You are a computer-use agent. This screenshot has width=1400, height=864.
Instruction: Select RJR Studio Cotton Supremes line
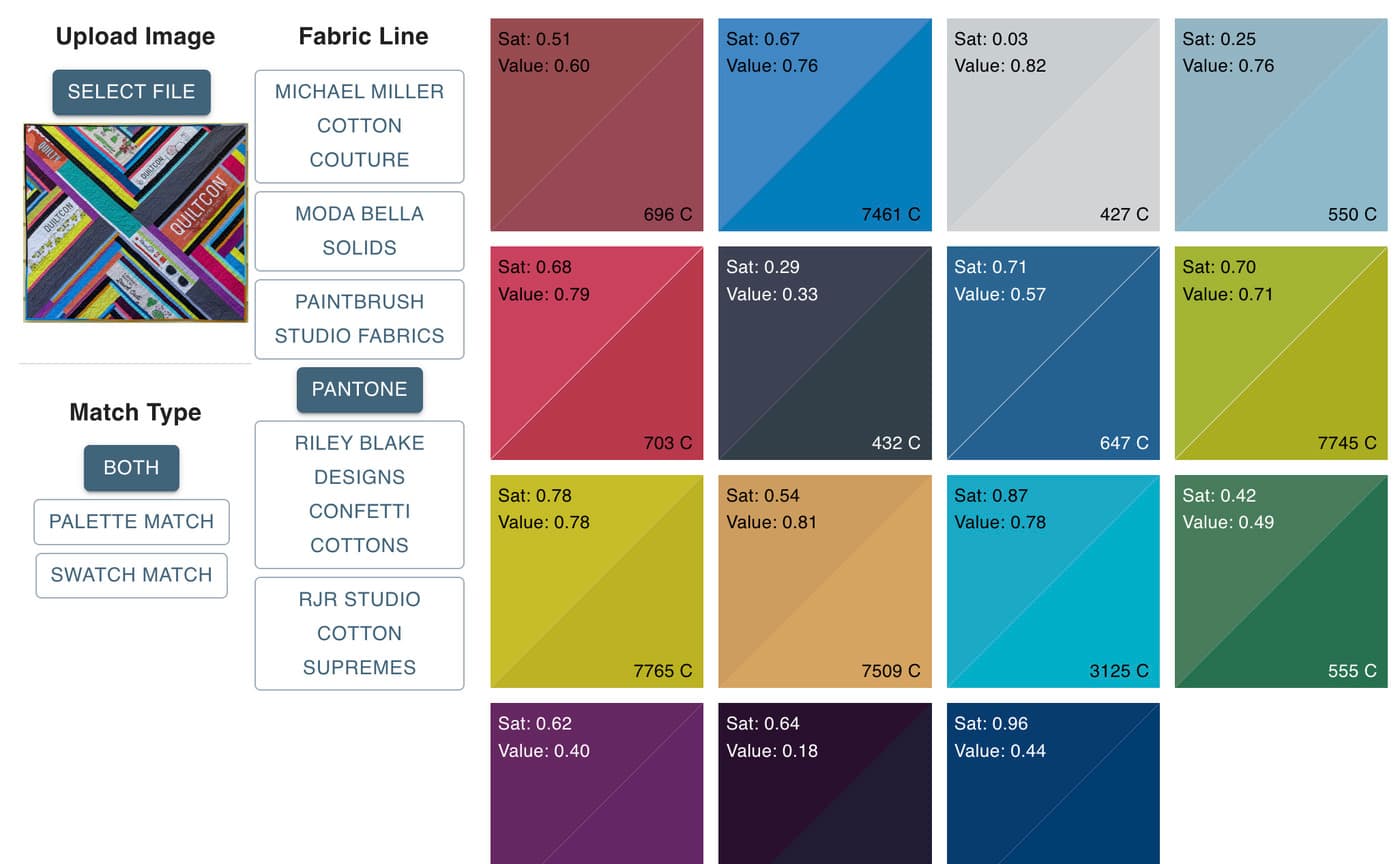tap(359, 633)
